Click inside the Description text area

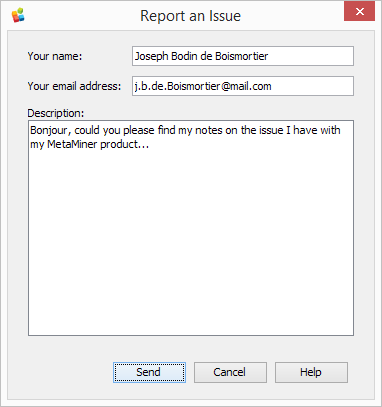click(191, 228)
